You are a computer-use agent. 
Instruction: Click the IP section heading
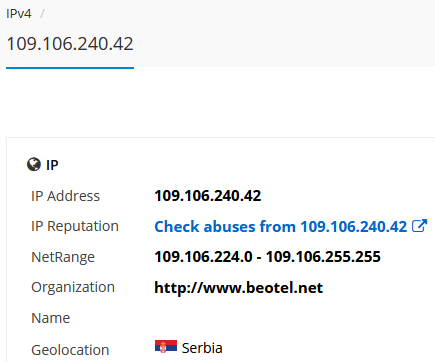(52, 165)
